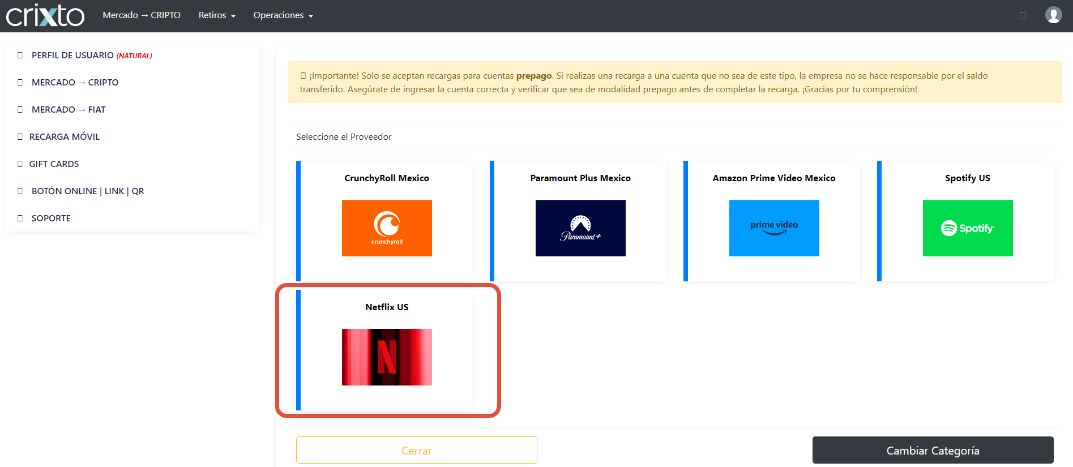Image resolution: width=1073 pixels, height=467 pixels.
Task: Click the CrunchyRoll Mexico title
Action: [x=387, y=178]
